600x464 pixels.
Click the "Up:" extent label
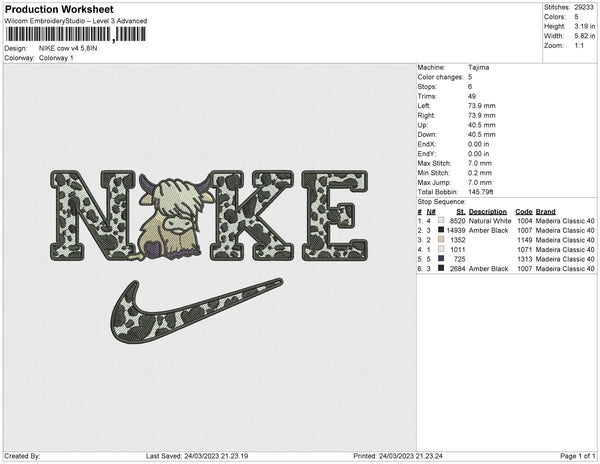click(422, 125)
